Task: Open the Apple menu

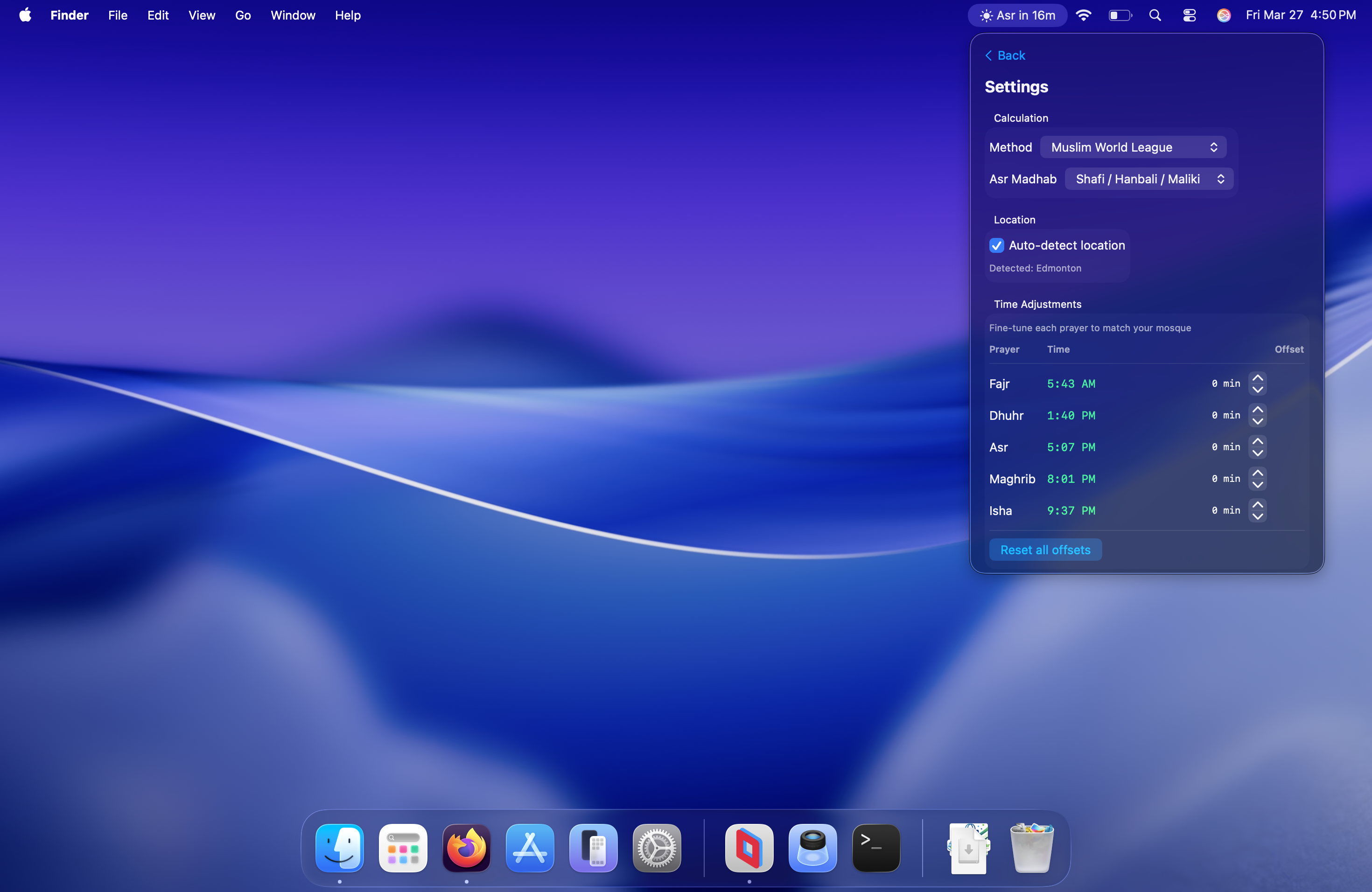Action: coord(25,15)
